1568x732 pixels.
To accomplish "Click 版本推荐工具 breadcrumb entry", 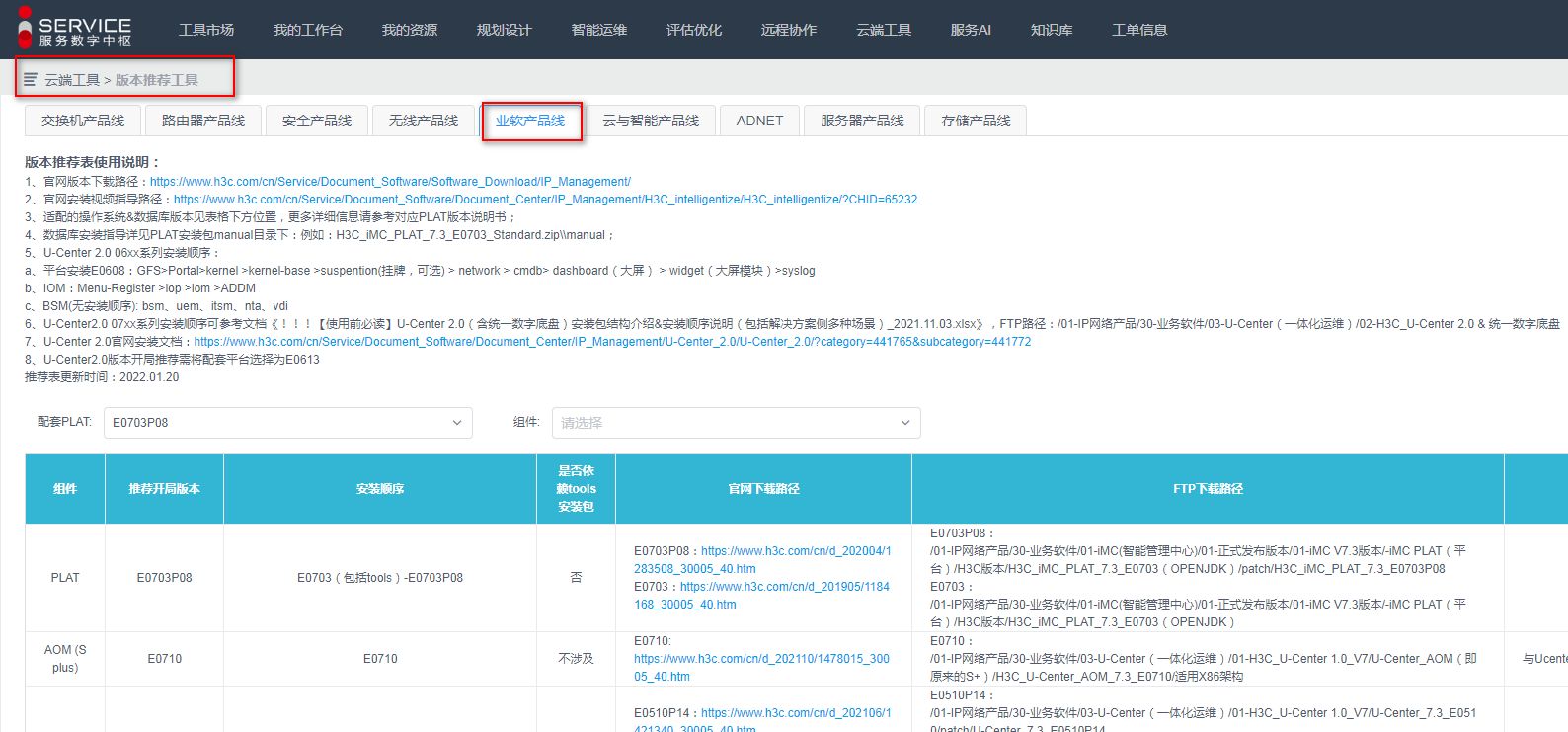I will click(x=157, y=80).
